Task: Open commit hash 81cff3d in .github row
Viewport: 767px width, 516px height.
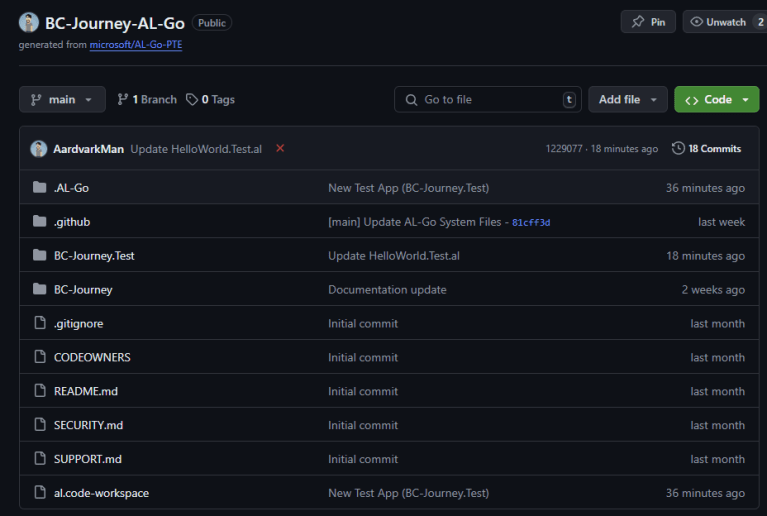Action: pos(531,223)
